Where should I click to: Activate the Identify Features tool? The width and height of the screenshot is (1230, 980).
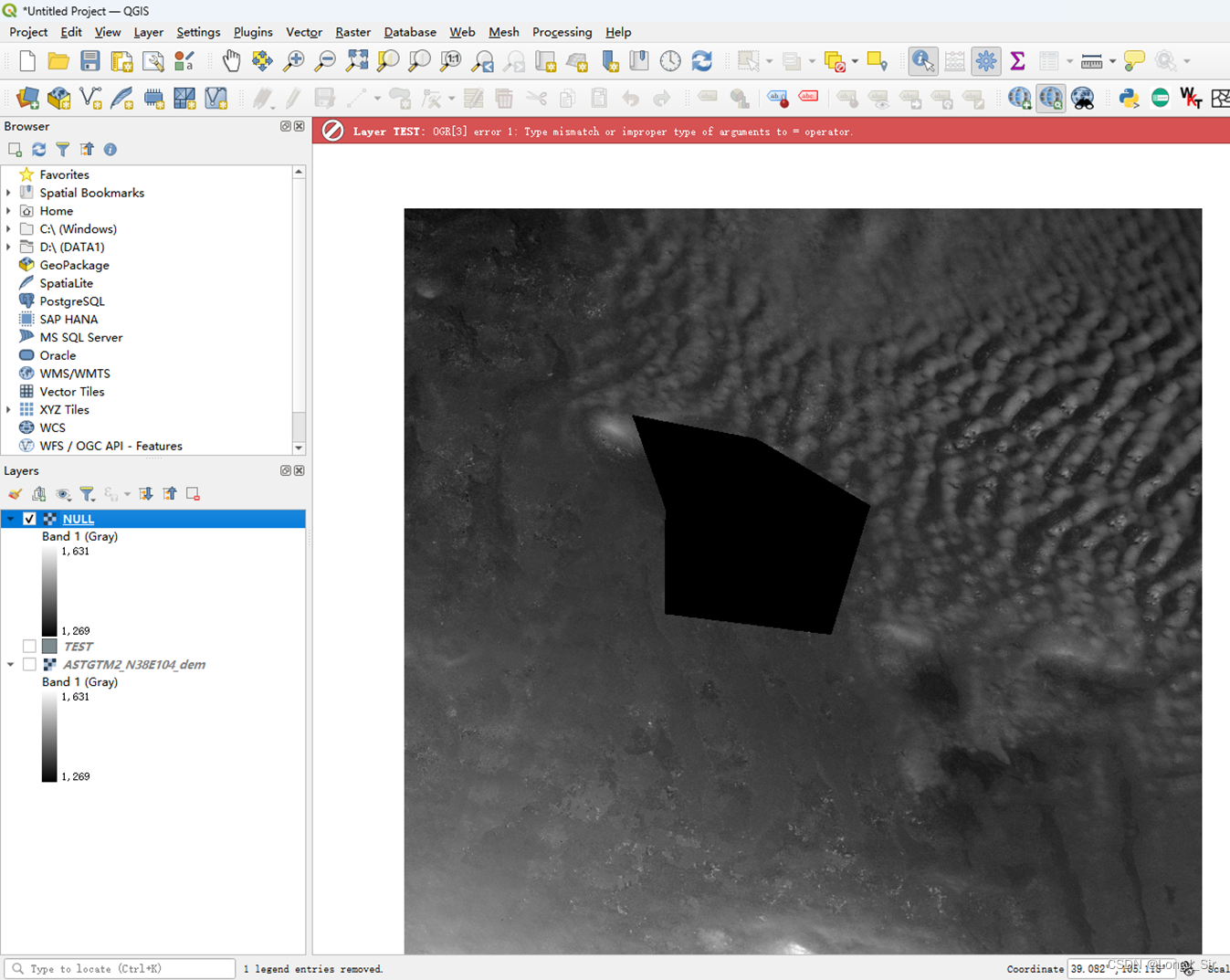(923, 61)
